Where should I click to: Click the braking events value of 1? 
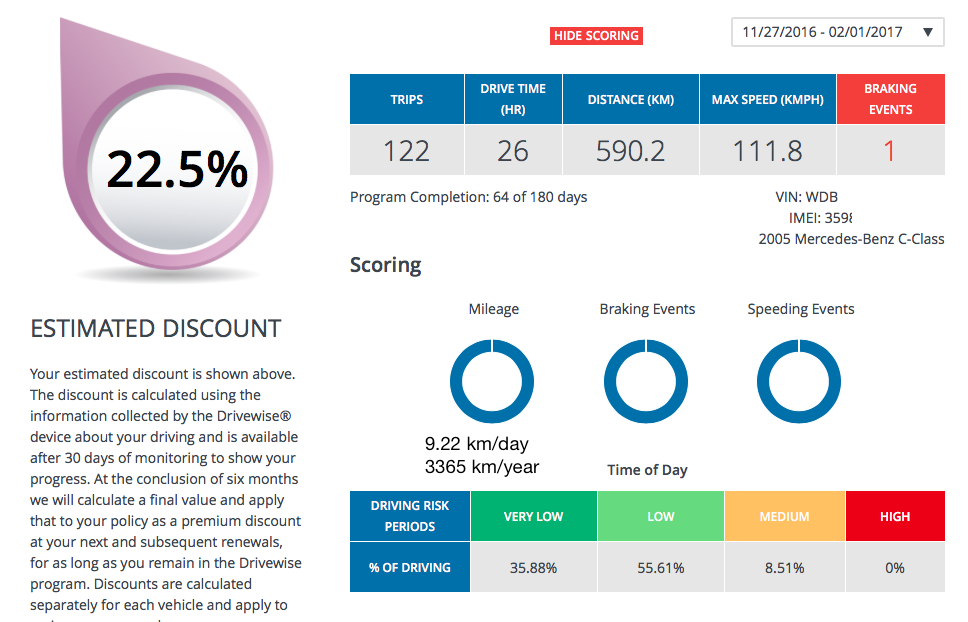click(x=890, y=151)
